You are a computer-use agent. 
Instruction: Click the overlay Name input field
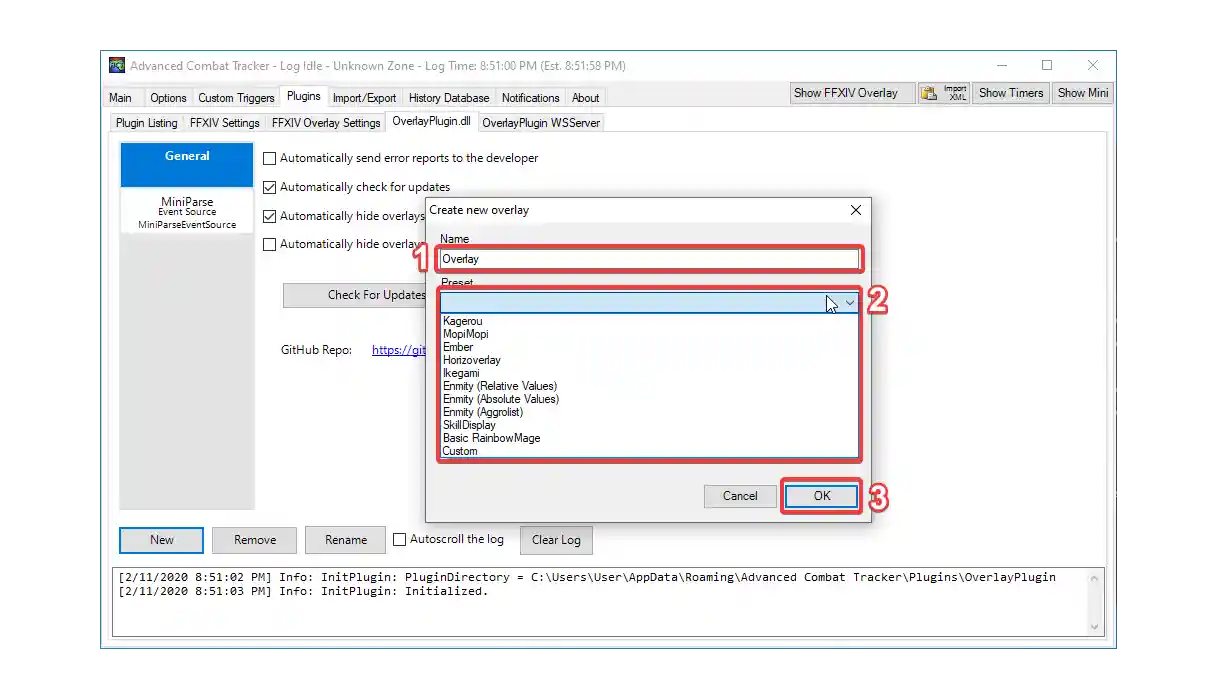[649, 258]
